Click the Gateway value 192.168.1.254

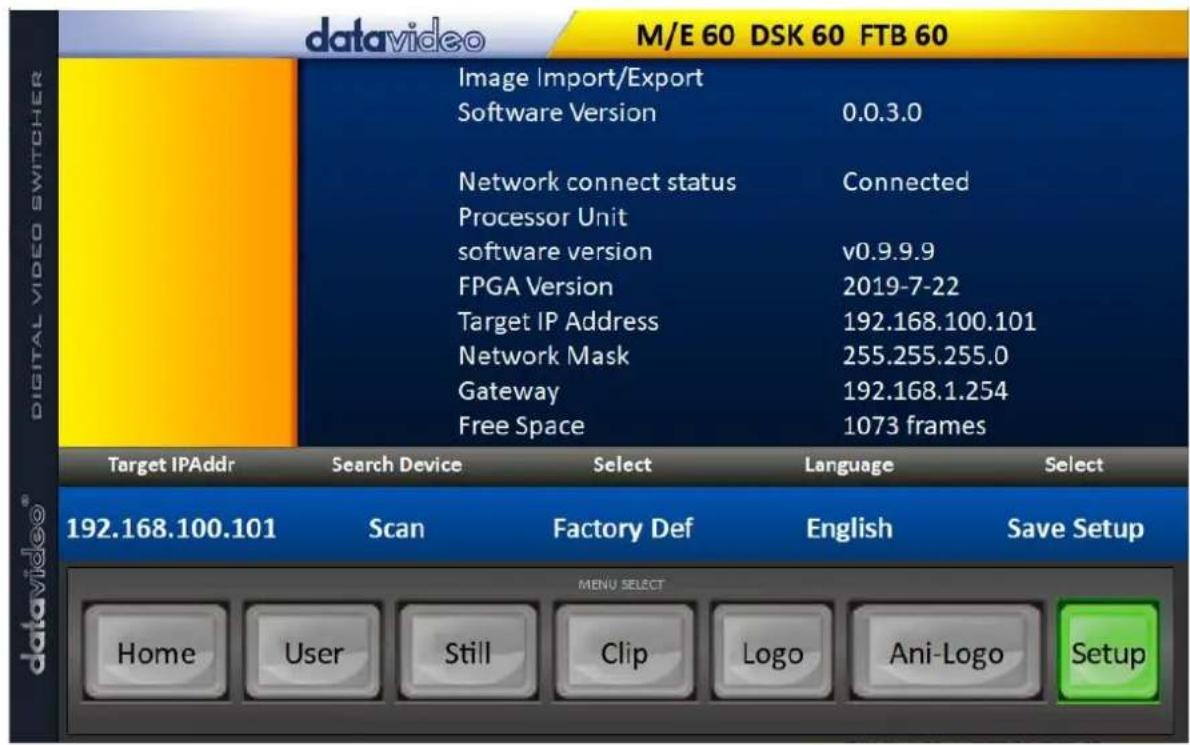(x=925, y=391)
